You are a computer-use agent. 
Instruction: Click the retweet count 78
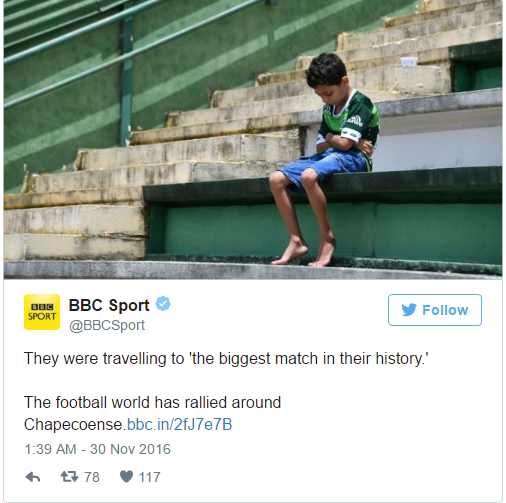[x=92, y=477]
